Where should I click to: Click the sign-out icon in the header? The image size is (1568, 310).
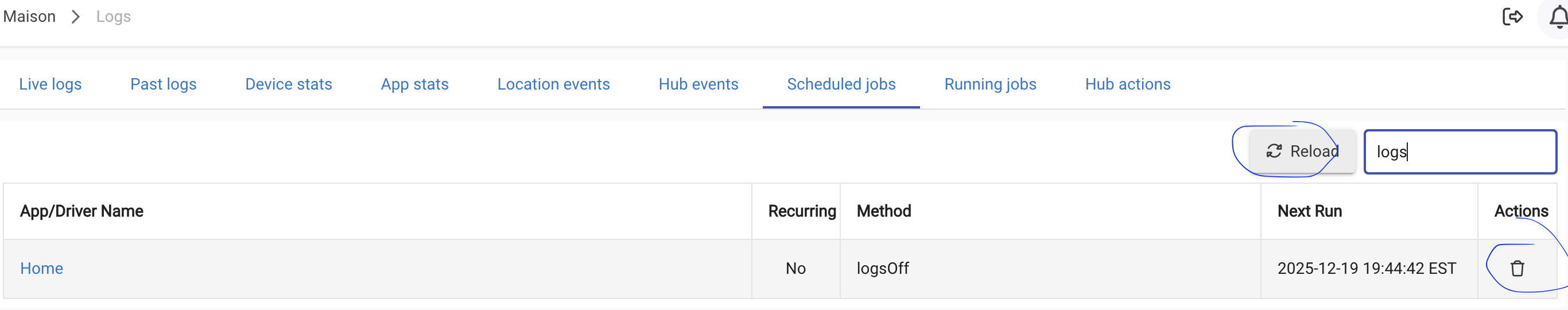click(1512, 17)
